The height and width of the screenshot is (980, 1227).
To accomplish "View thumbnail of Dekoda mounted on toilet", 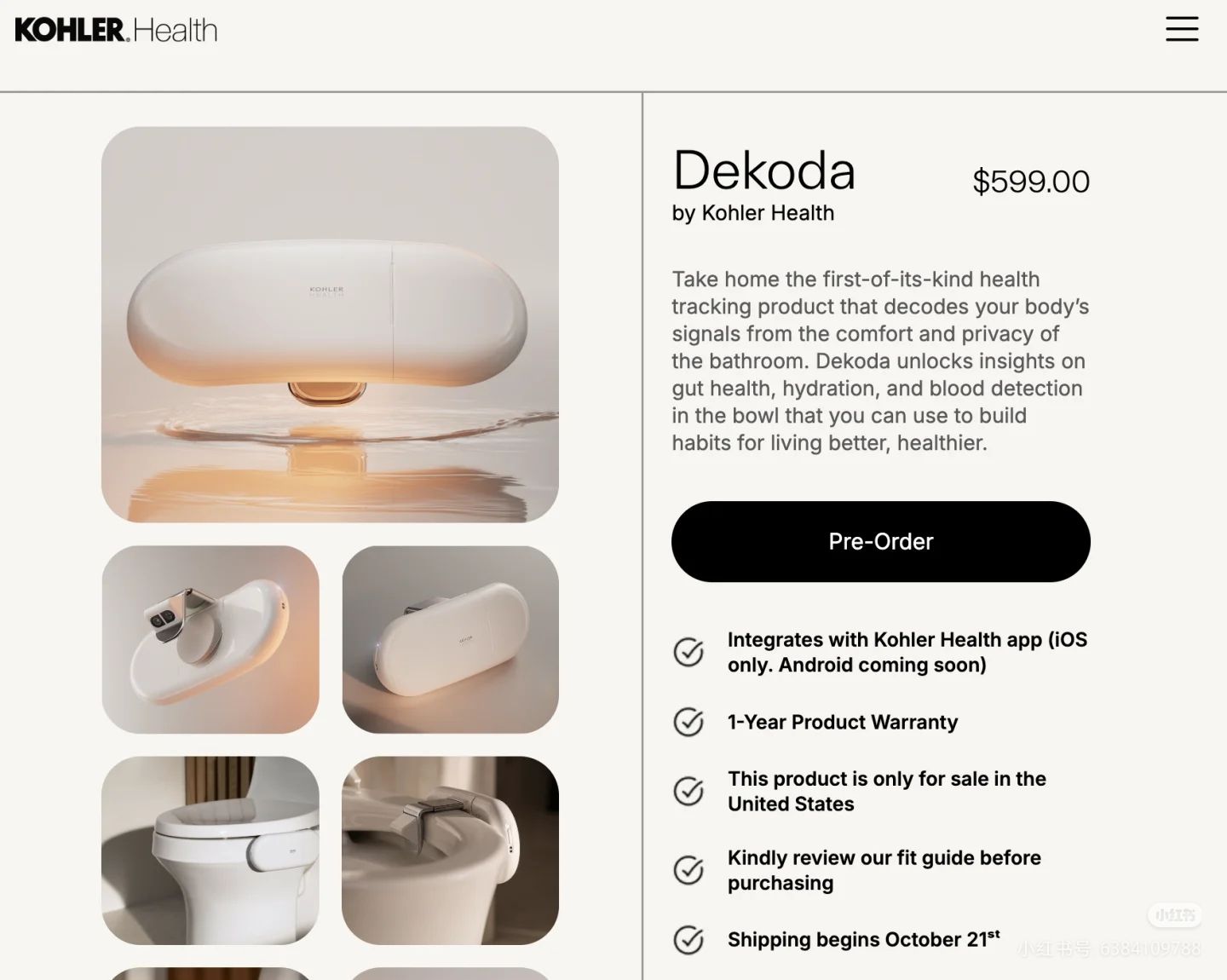I will [x=210, y=850].
